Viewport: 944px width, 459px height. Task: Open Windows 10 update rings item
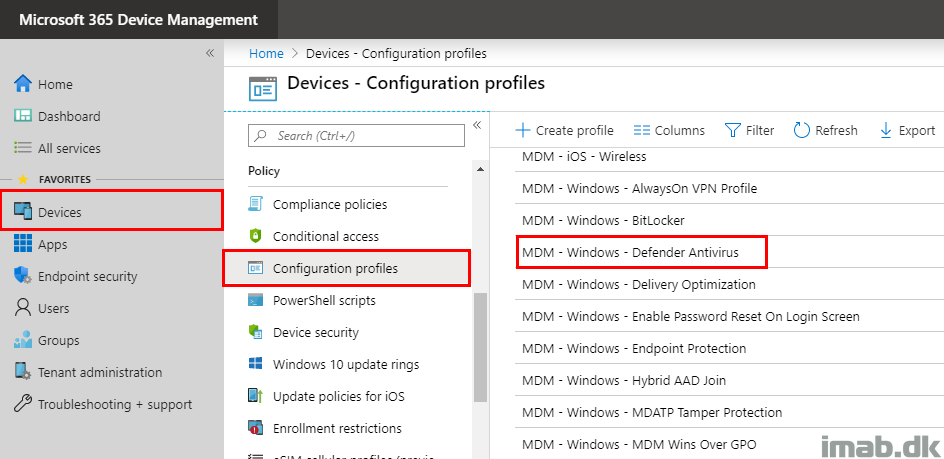(x=346, y=364)
